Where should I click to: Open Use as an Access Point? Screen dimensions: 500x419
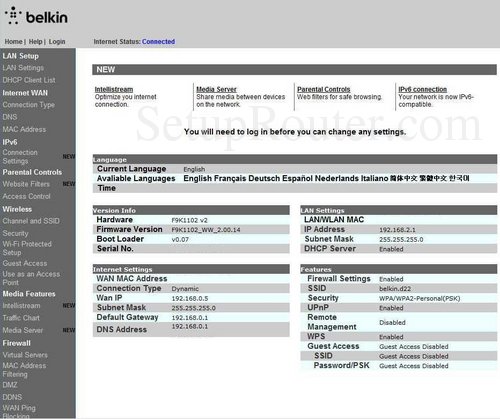tap(31, 278)
